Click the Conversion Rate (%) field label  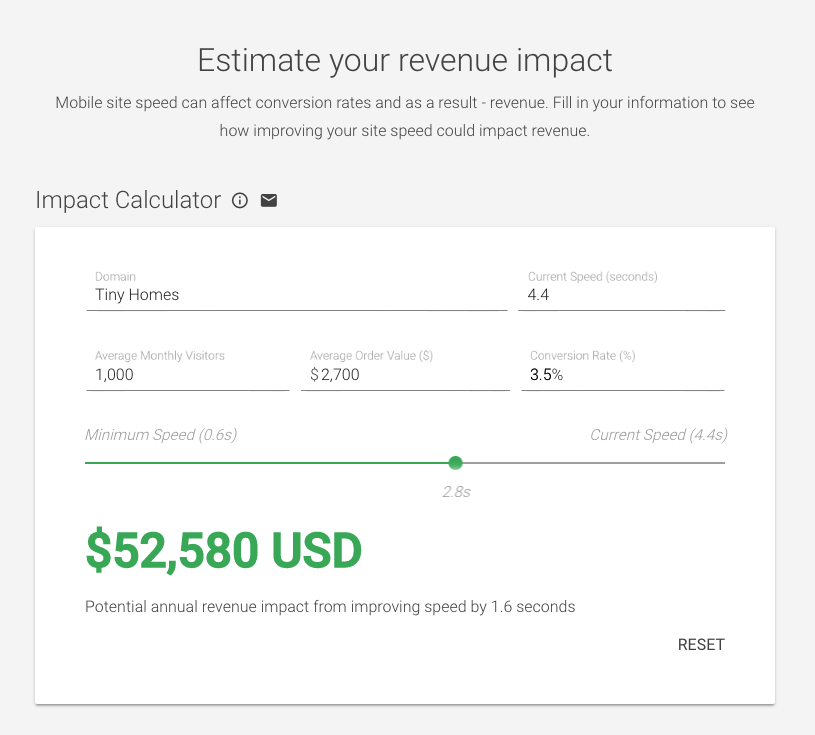click(582, 356)
